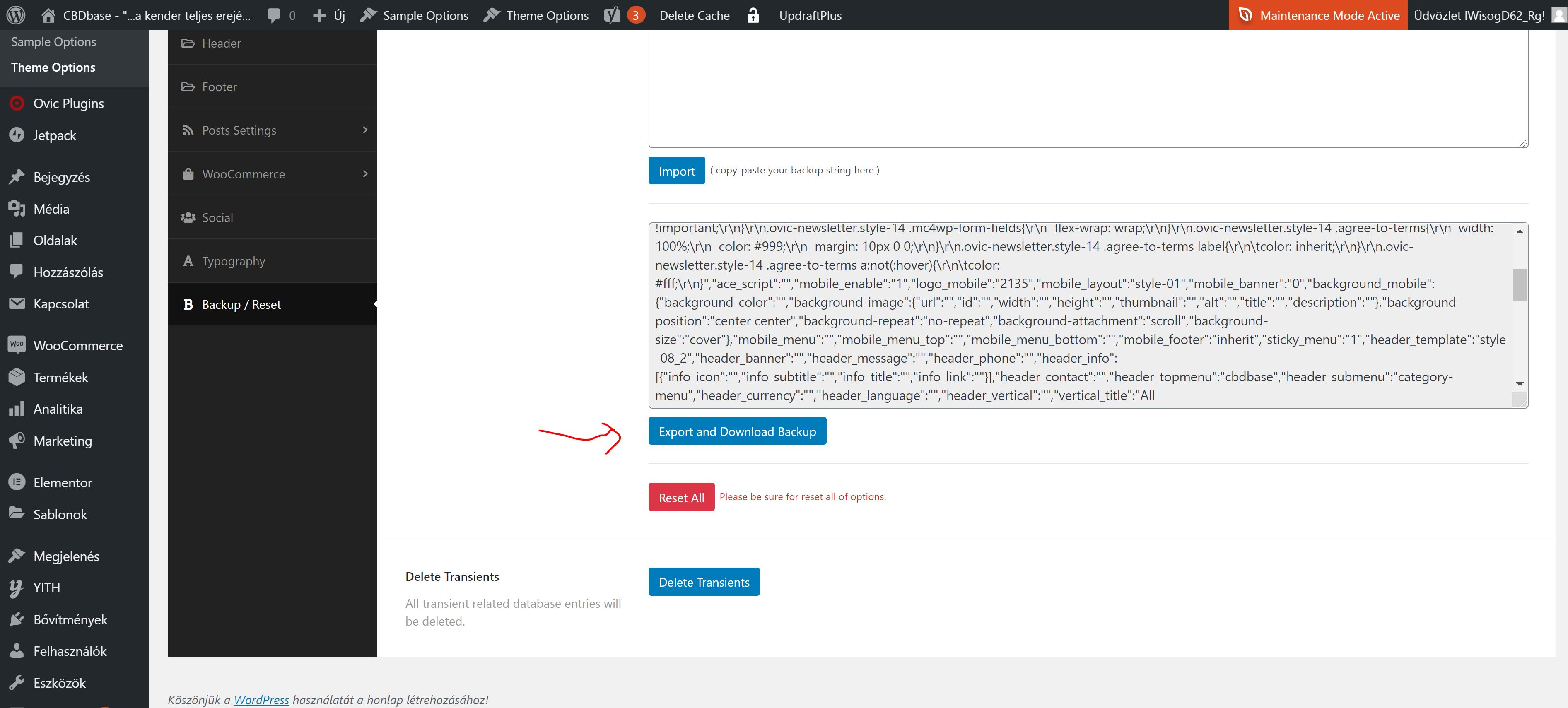Click the Jetpack lightning icon

[17, 135]
